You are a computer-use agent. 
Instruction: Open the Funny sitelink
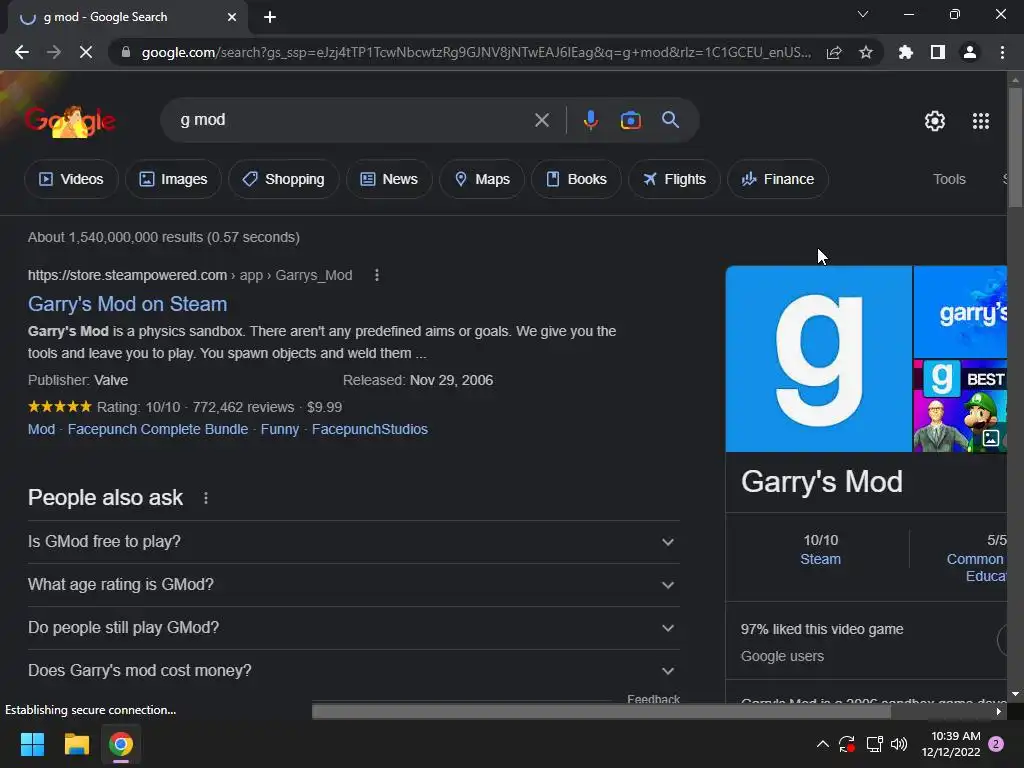tap(280, 429)
